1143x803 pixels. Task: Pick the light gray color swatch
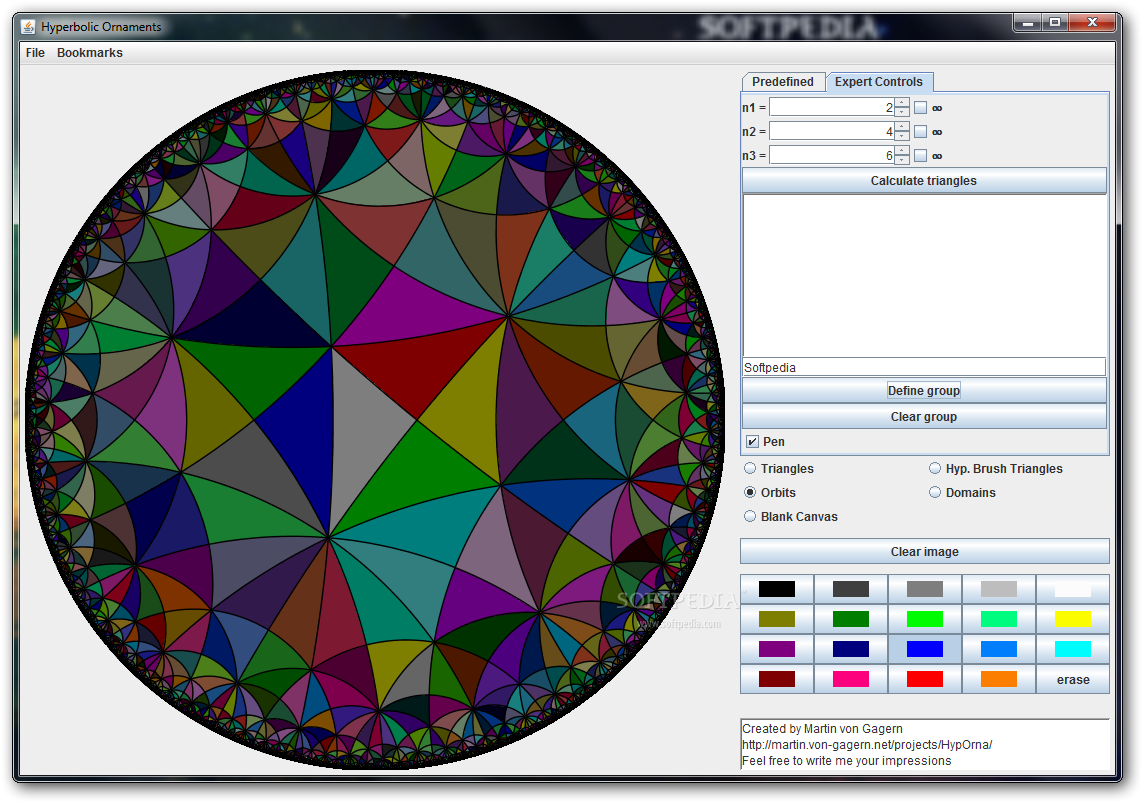(999, 589)
